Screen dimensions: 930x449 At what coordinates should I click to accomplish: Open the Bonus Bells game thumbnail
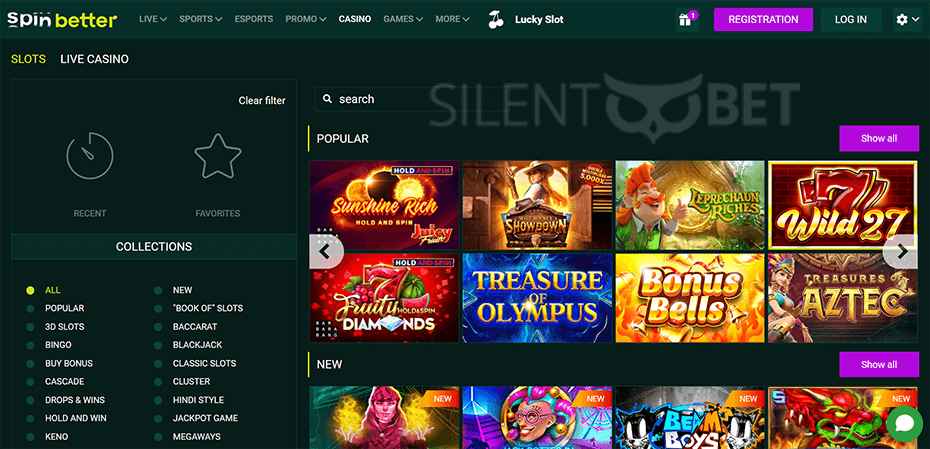(690, 298)
